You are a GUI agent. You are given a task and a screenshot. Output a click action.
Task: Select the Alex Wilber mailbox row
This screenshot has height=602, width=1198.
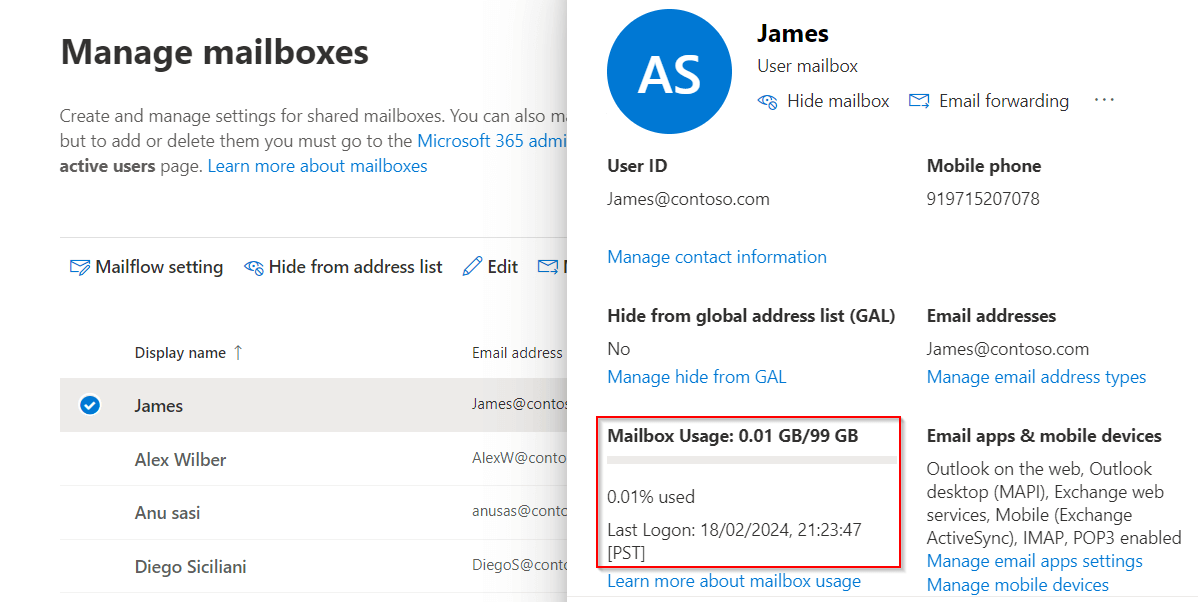coord(181,460)
